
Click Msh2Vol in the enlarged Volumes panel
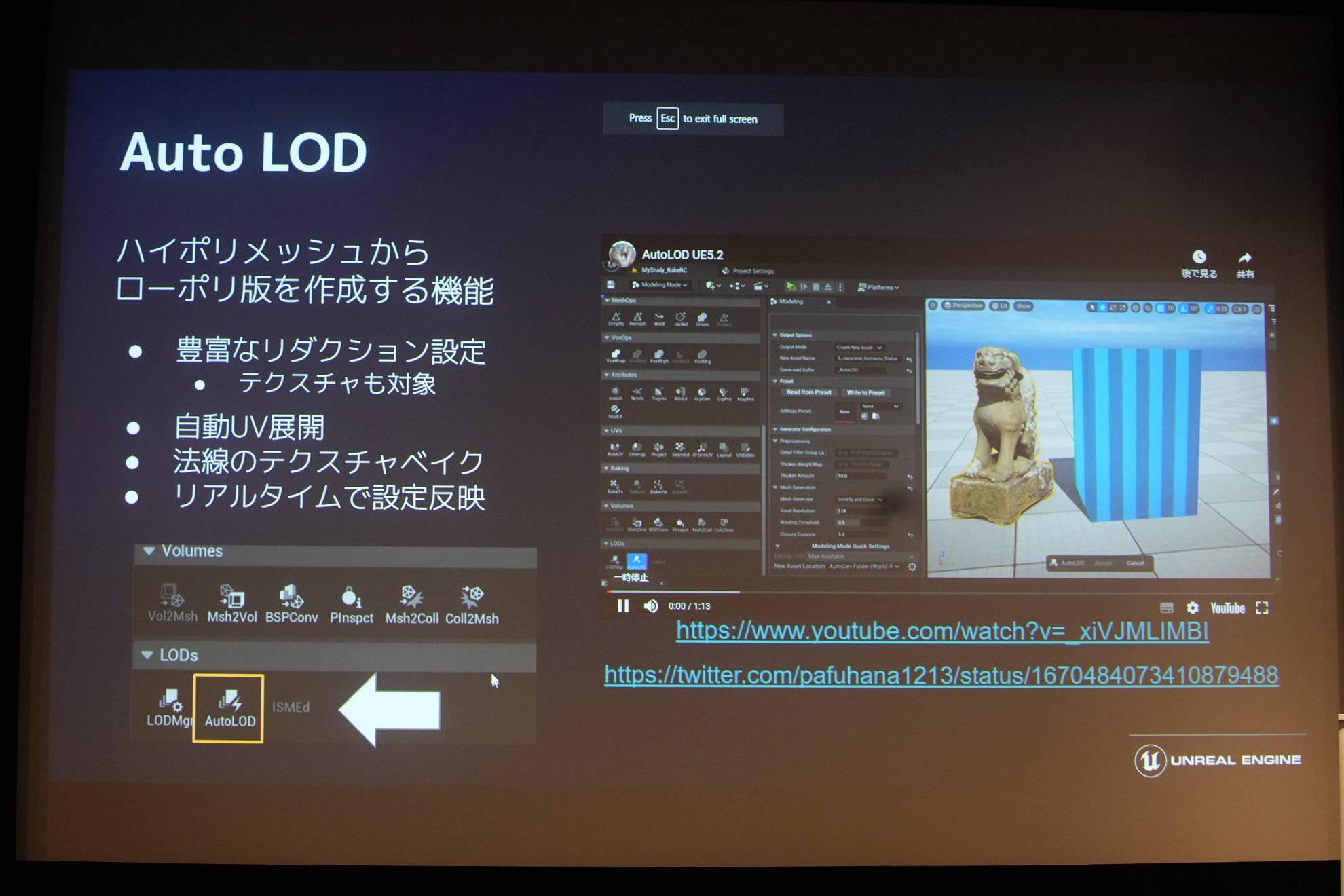(x=232, y=603)
